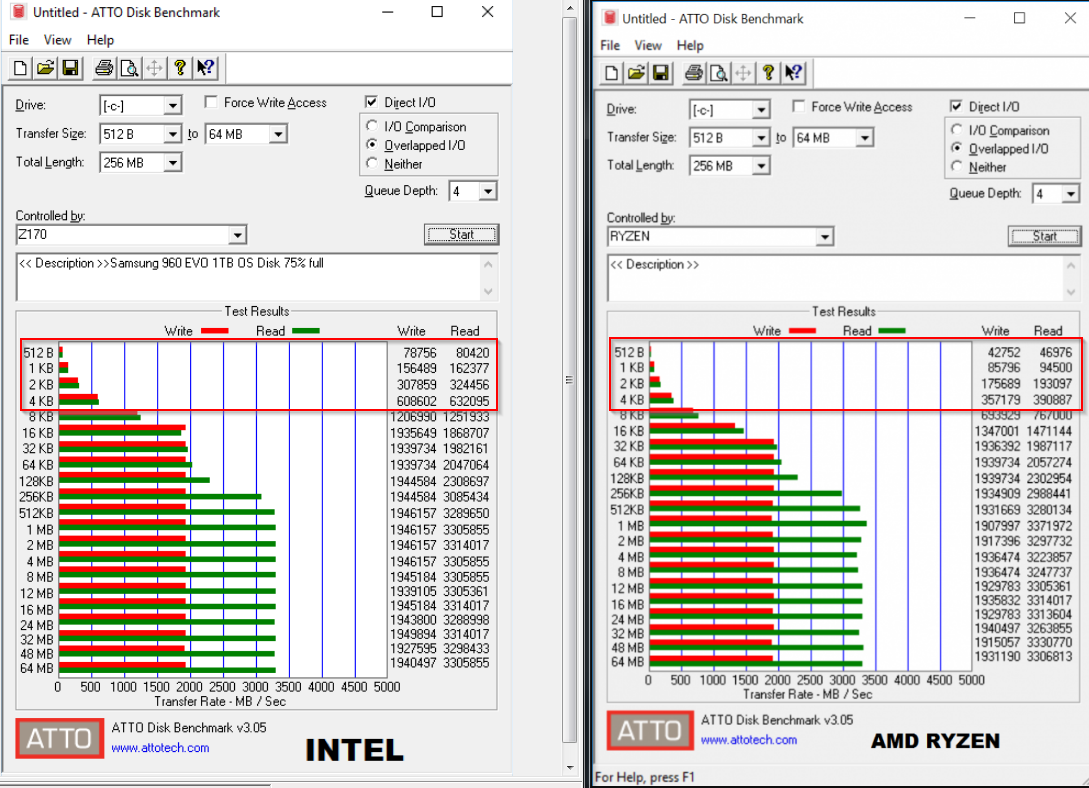Select Overlapped I/O radio in Ryzen window
1089x788 pixels.
[957, 148]
